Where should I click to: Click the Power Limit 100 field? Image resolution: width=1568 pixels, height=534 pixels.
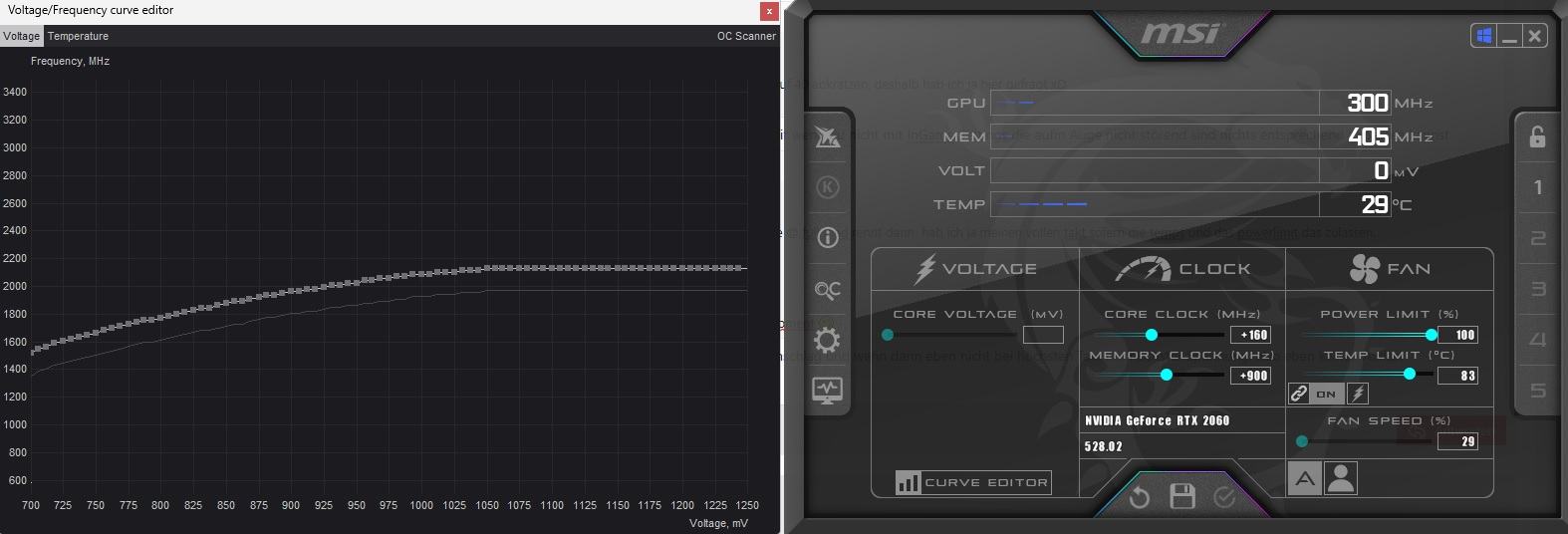pyautogui.click(x=1458, y=335)
